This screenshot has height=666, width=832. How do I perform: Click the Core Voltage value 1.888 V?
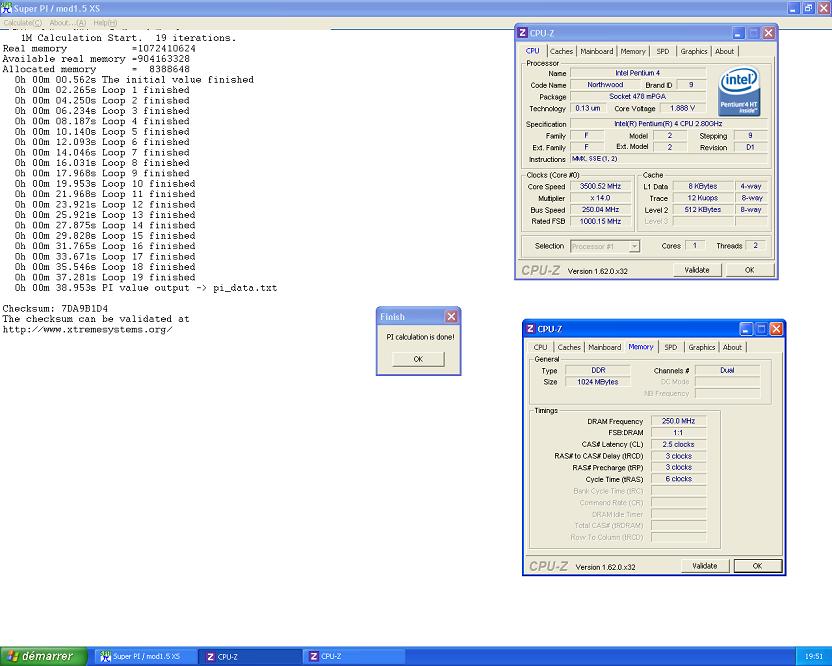click(682, 108)
